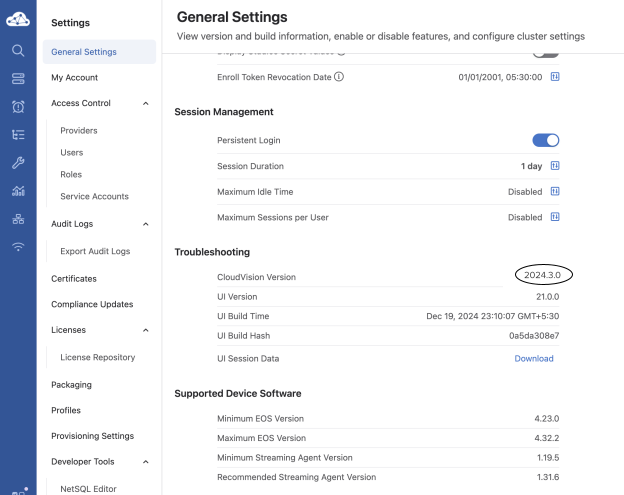The height and width of the screenshot is (495, 624).
Task: Edit Enroll Token Revocation Date setting icon
Action: click(555, 76)
